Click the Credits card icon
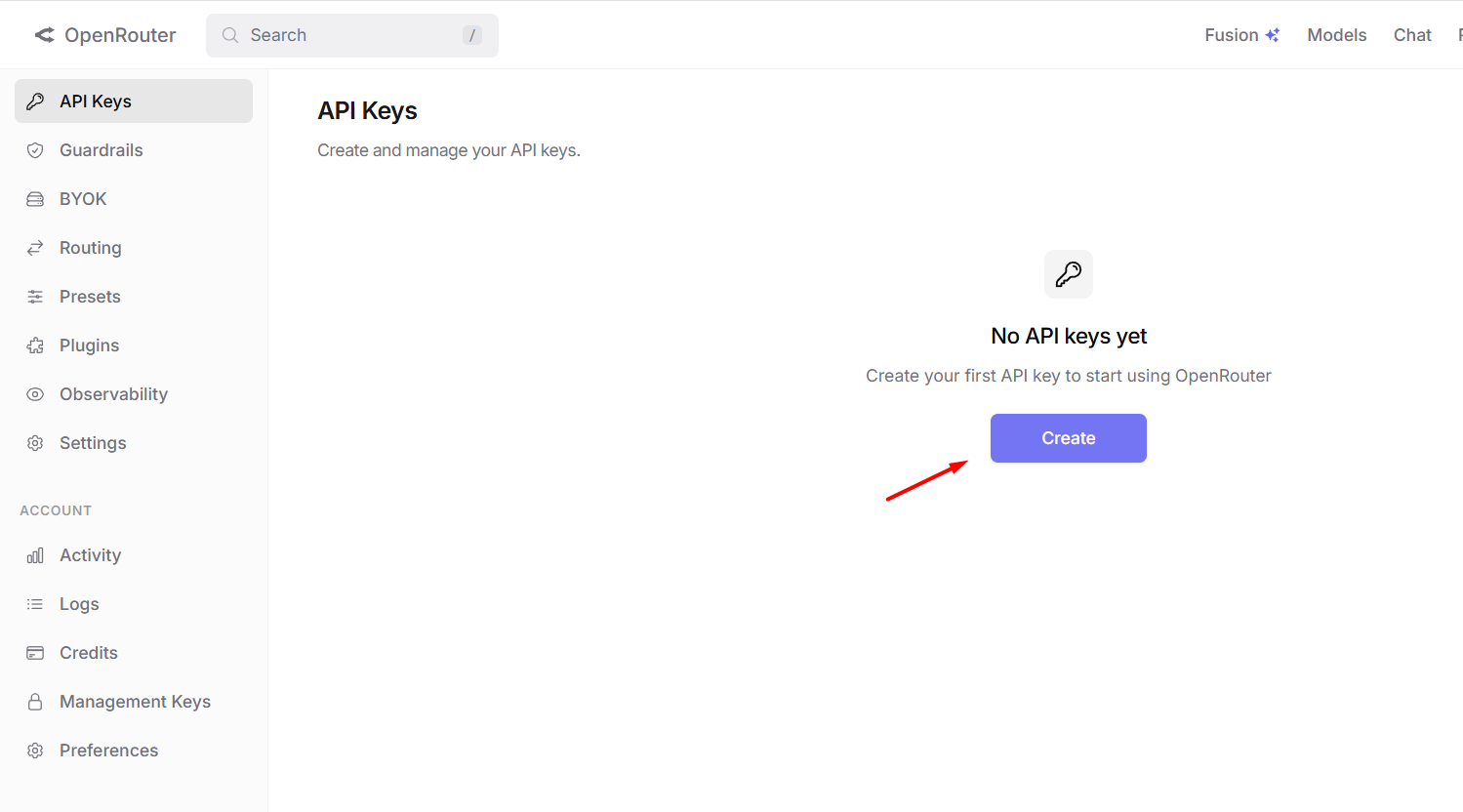 (x=35, y=652)
